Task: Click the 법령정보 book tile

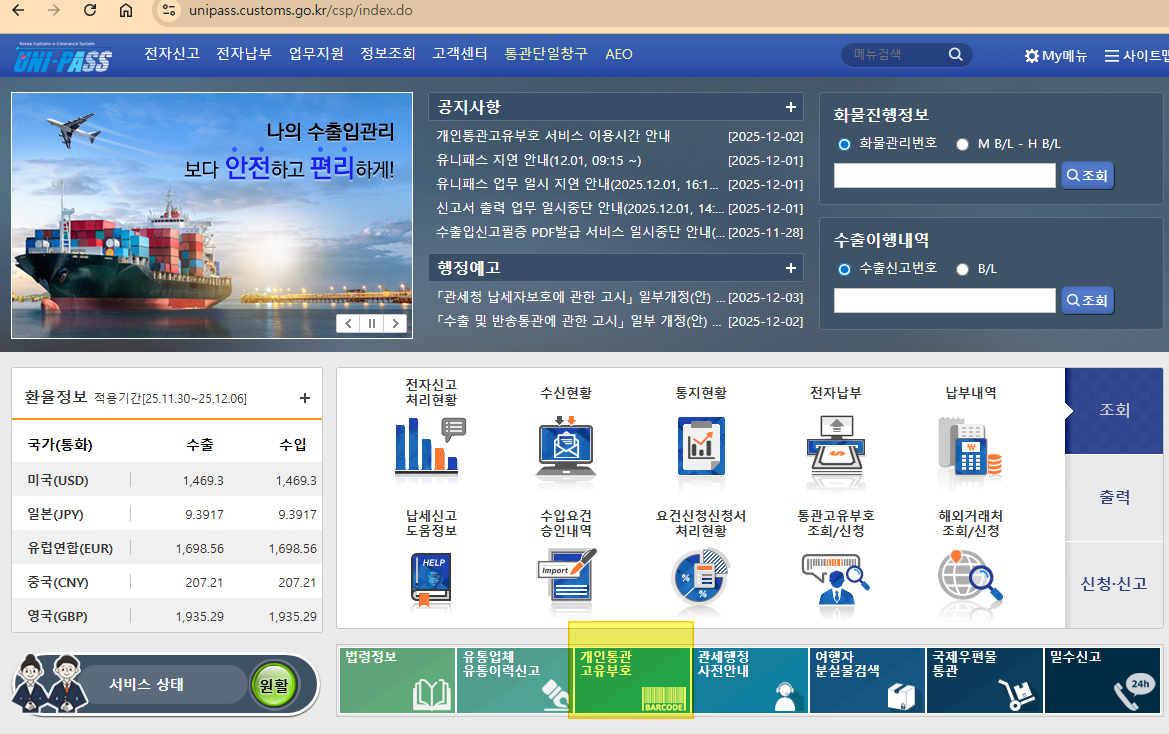Action: pyautogui.click(x=397, y=680)
